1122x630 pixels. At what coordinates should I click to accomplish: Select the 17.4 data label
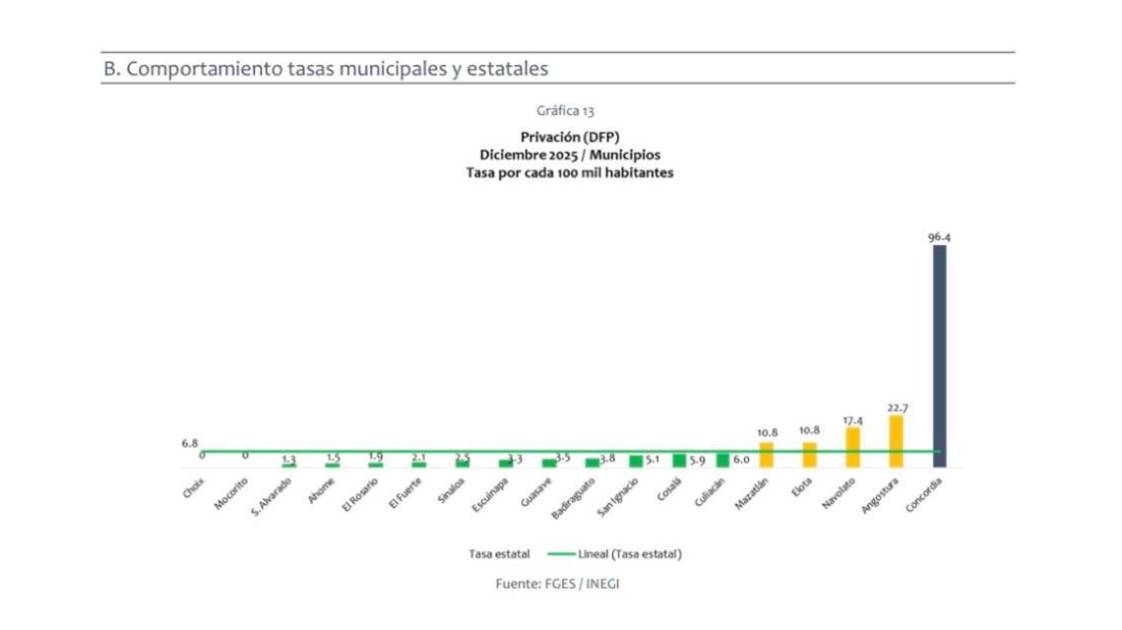pos(853,420)
